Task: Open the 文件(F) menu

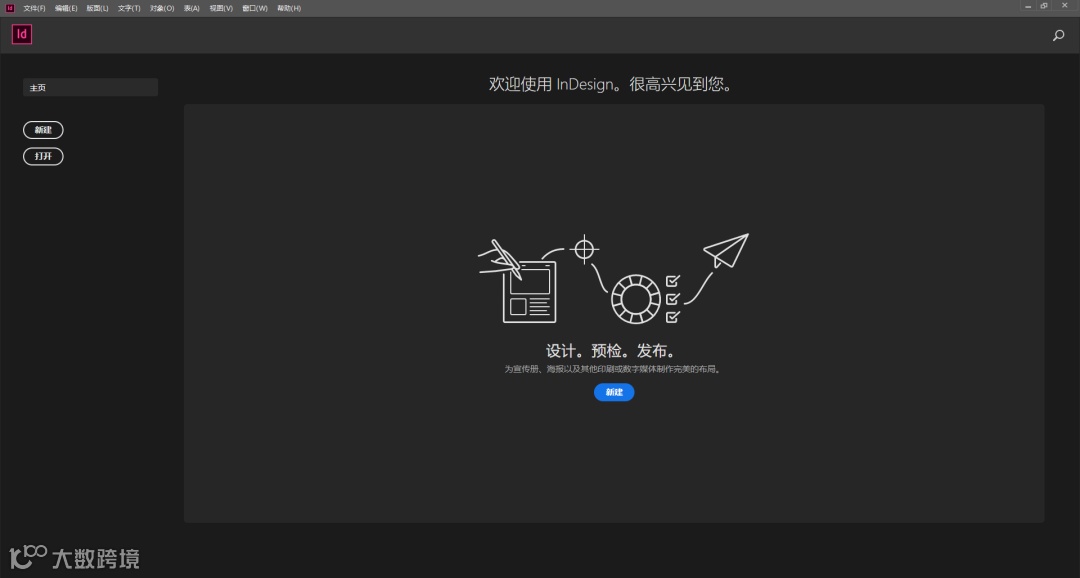Action: pyautogui.click(x=34, y=8)
